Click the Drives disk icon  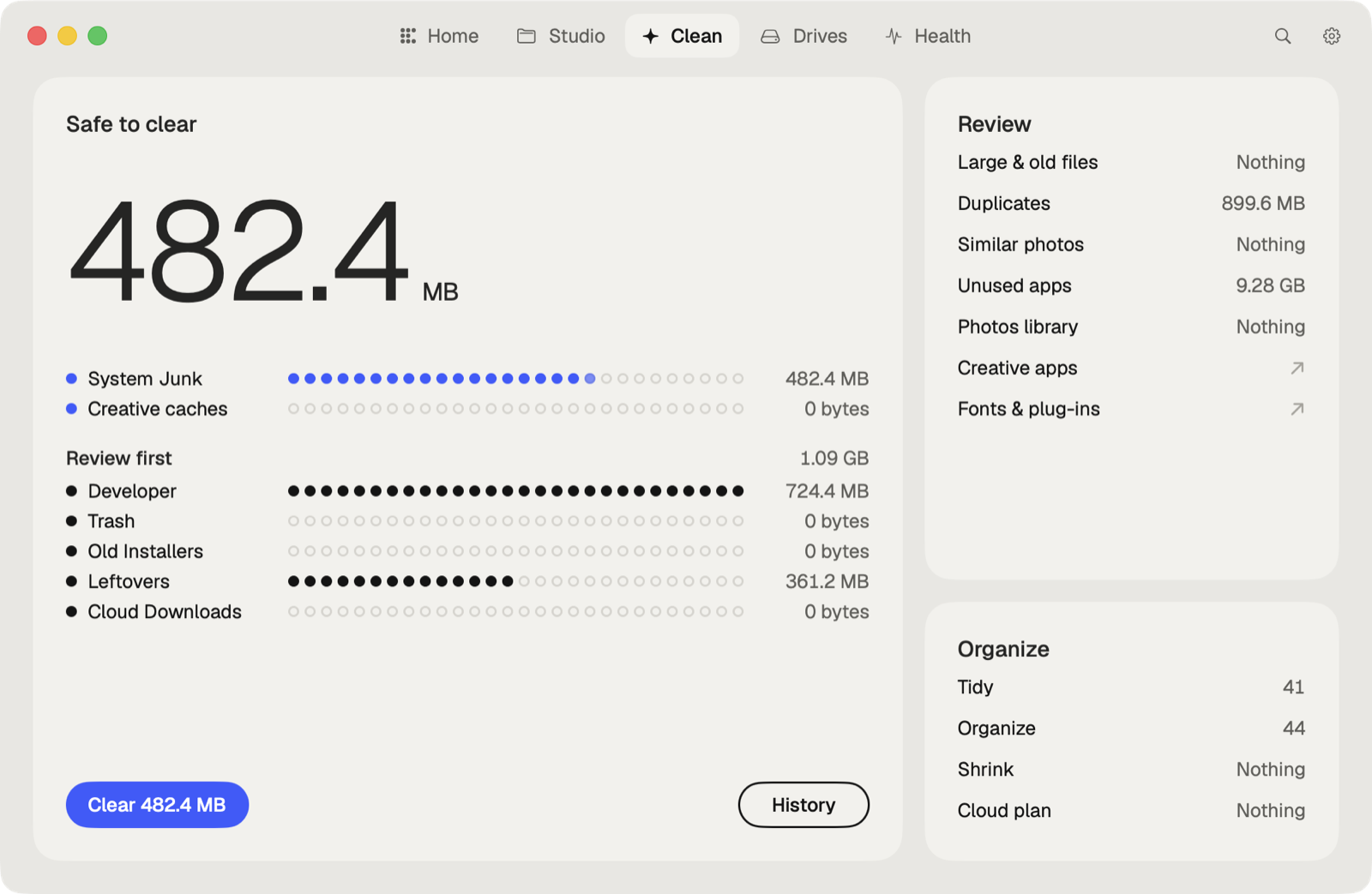coord(770,36)
